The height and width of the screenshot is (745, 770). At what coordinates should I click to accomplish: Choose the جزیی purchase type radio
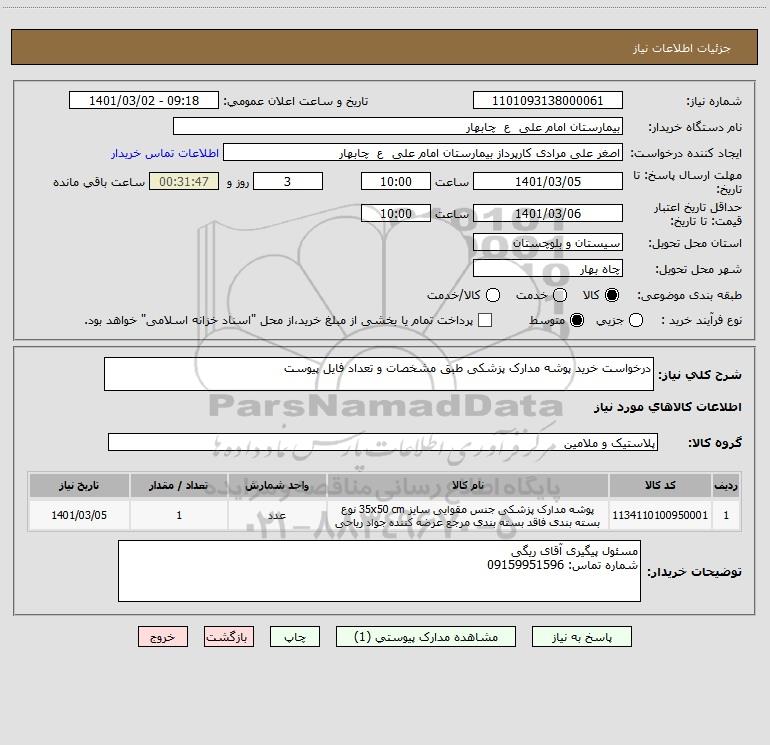pyautogui.click(x=636, y=320)
